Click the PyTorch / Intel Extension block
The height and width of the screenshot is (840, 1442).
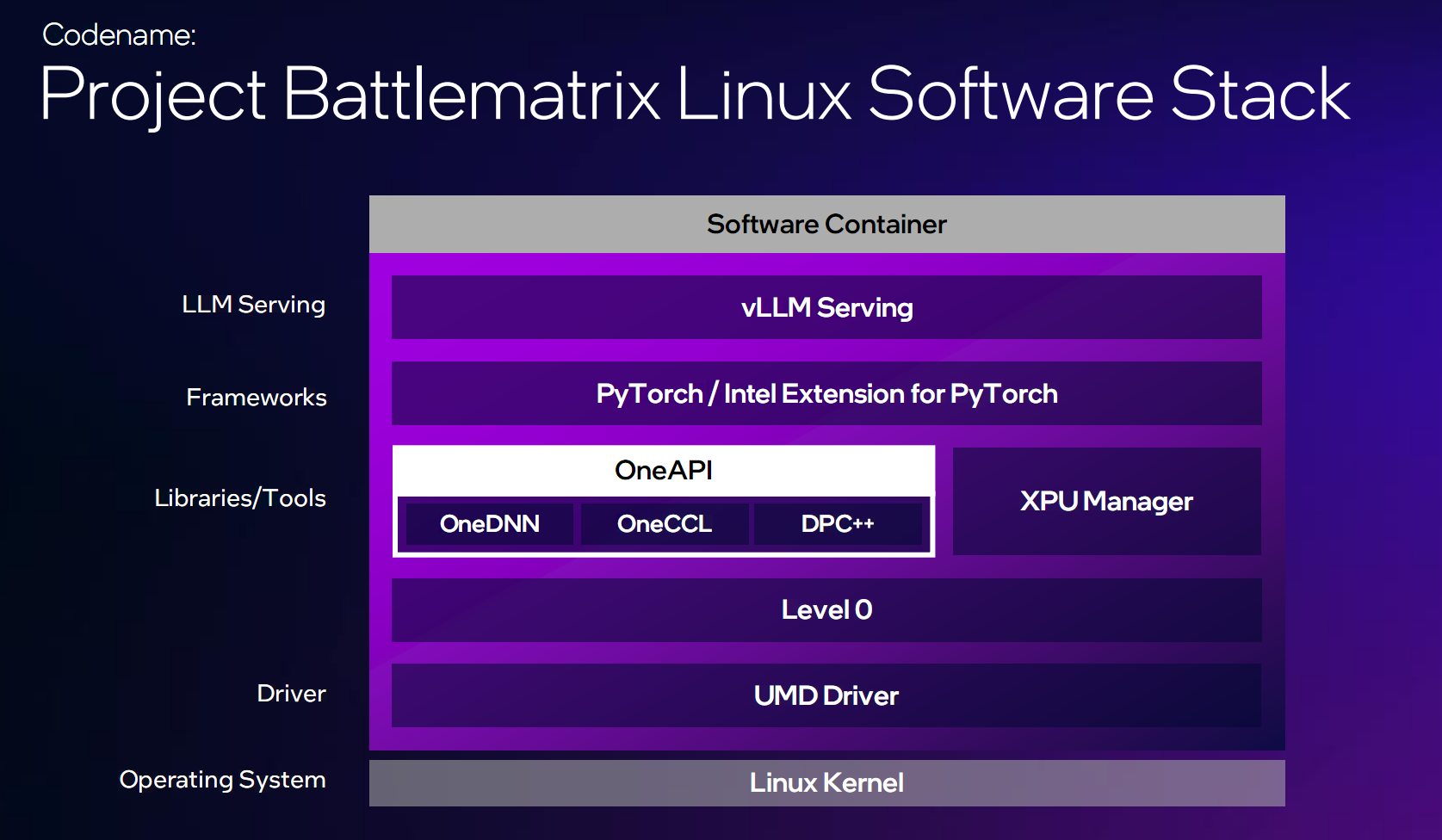(x=826, y=394)
